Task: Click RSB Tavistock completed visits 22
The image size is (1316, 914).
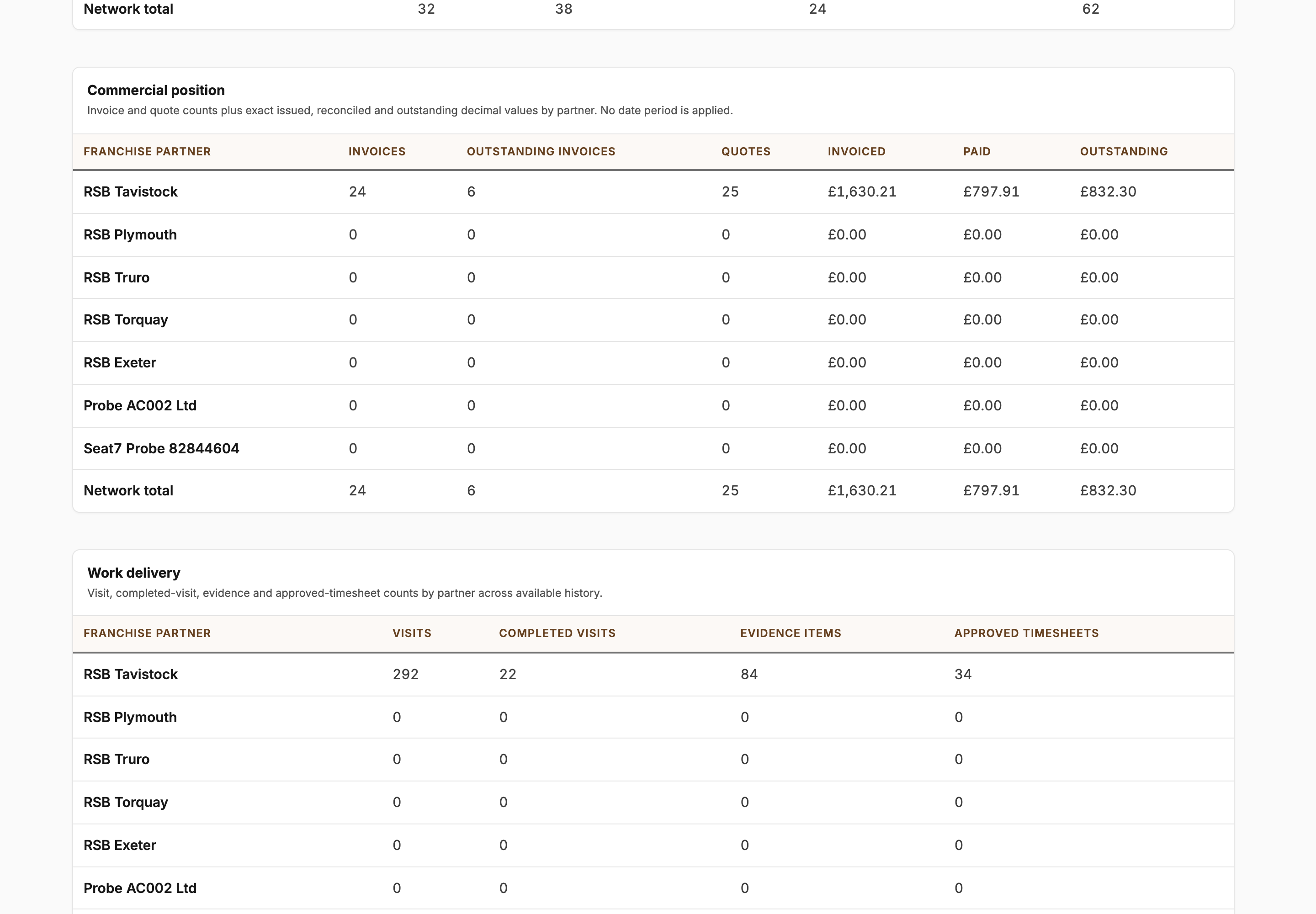Action: 507,675
